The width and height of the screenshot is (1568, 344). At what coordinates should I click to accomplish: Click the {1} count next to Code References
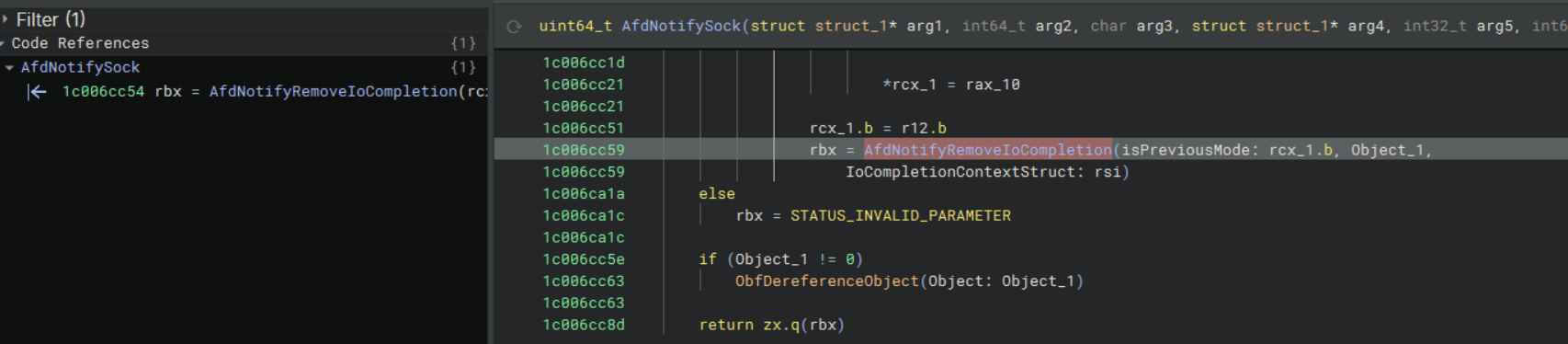pyautogui.click(x=463, y=43)
